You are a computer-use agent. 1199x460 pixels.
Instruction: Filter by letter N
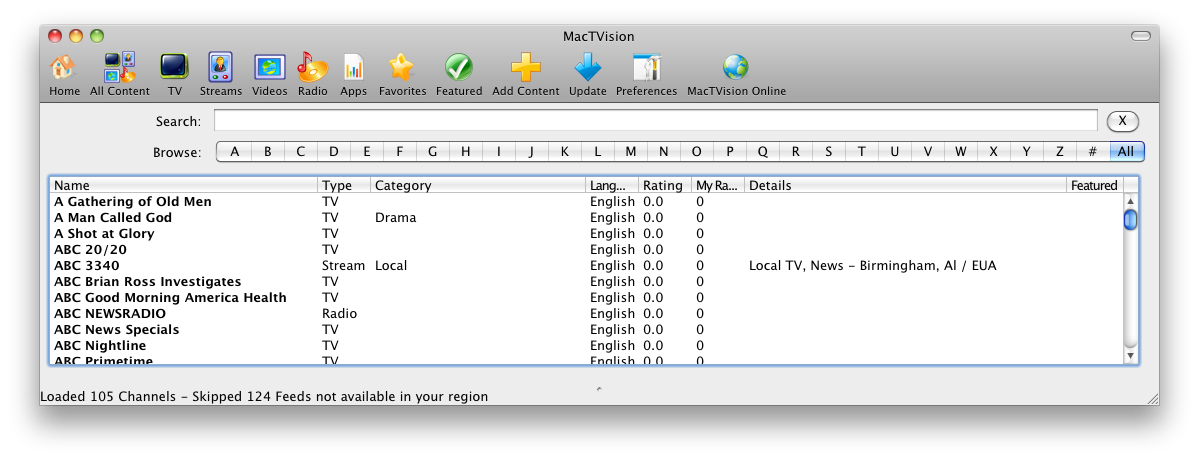664,152
